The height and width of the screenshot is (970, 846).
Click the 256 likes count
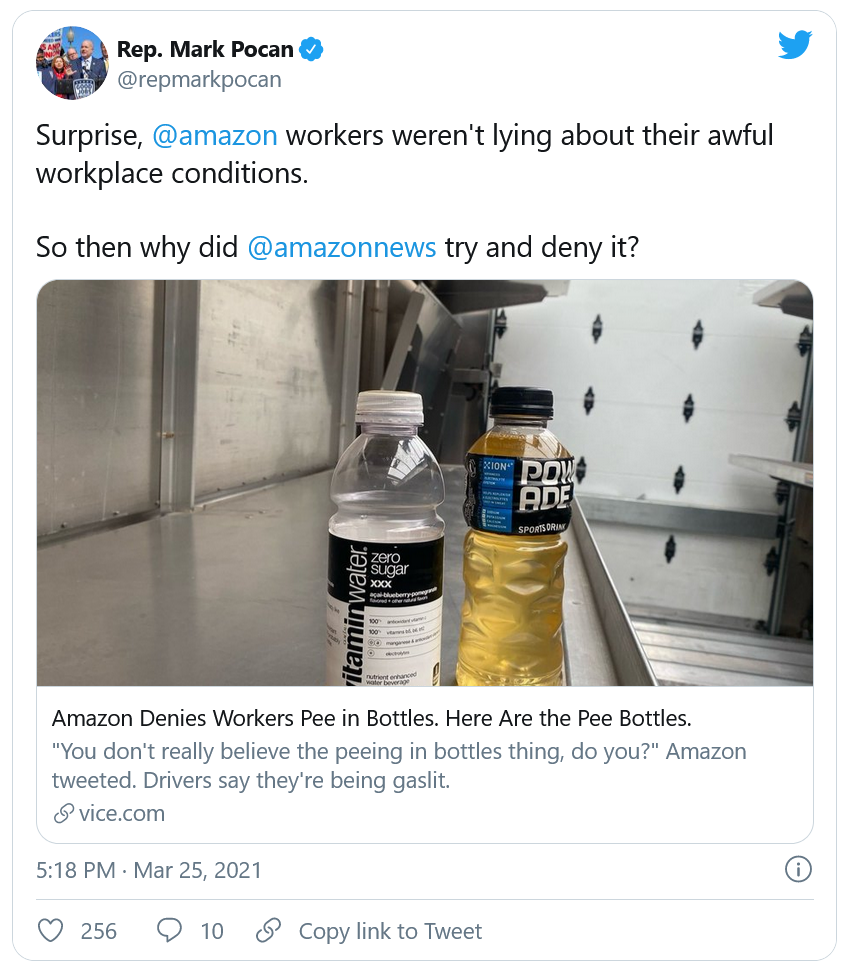click(98, 931)
